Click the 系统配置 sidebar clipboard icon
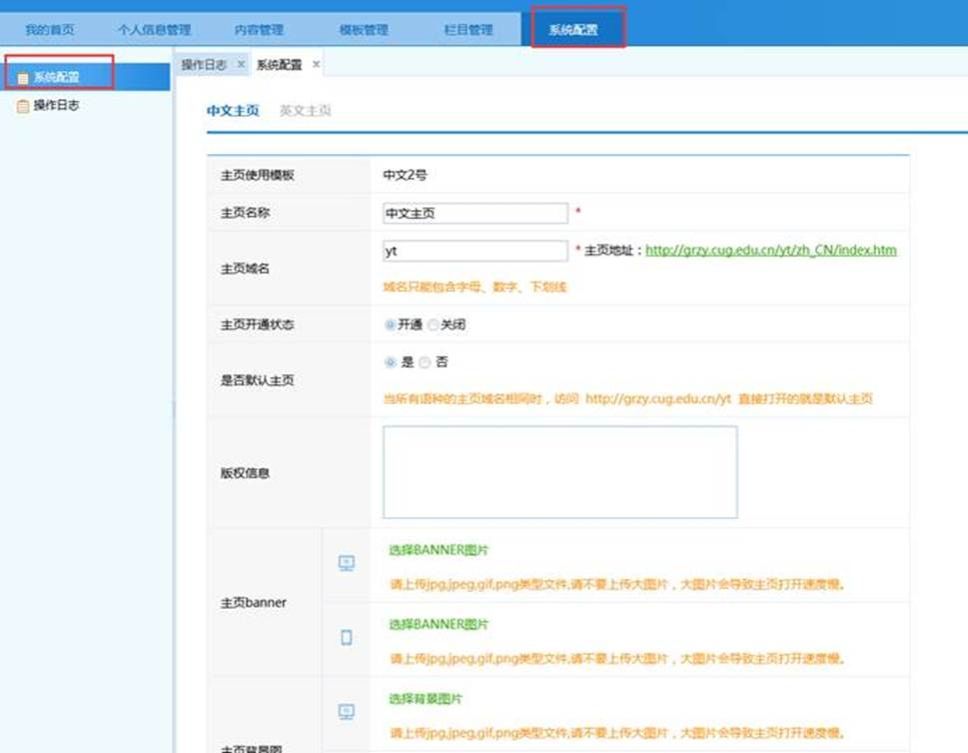This screenshot has width=968, height=753. coord(23,78)
